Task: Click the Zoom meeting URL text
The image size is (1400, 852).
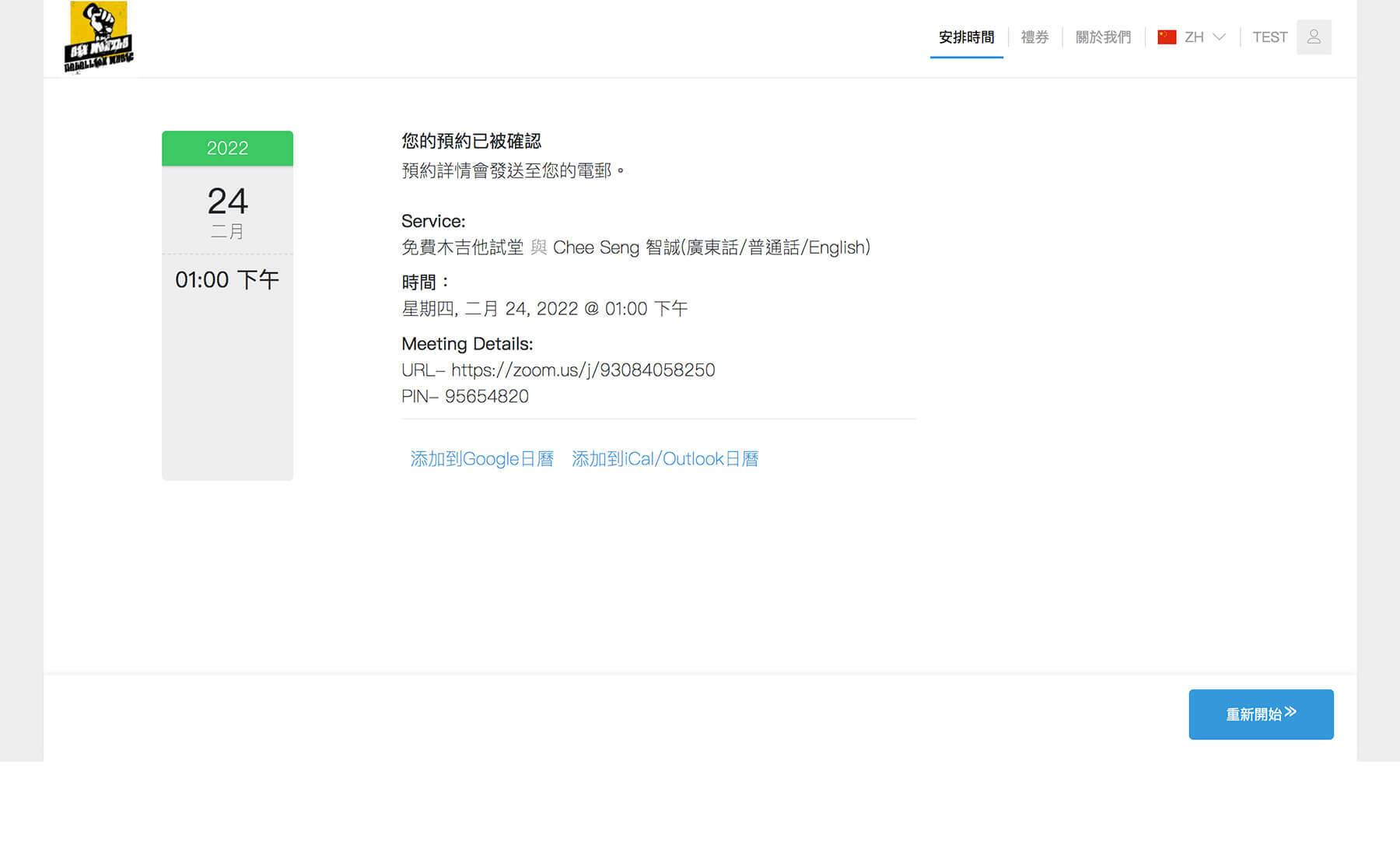Action: (583, 370)
